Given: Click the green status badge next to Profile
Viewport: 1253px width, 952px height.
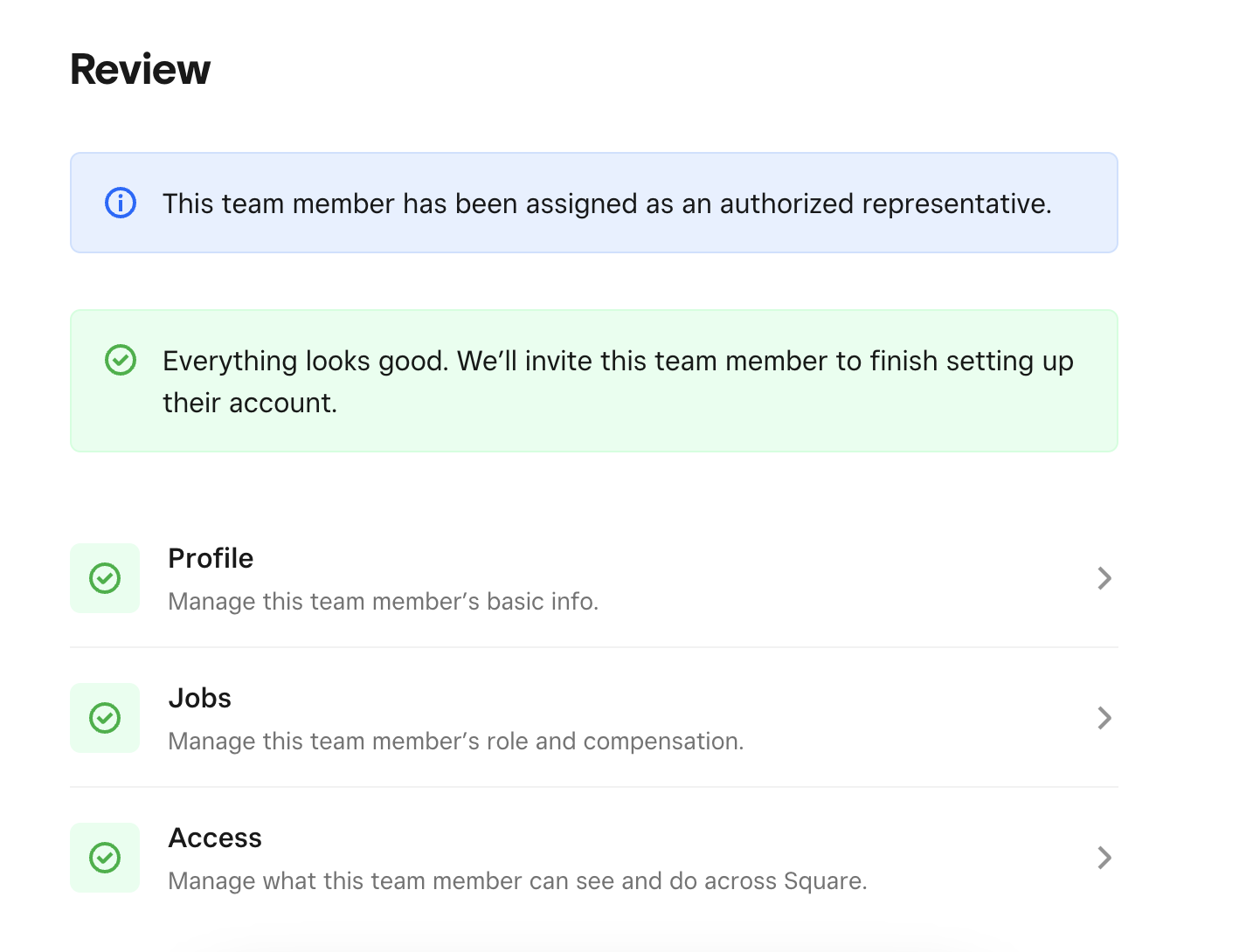Looking at the screenshot, I should point(104,577).
